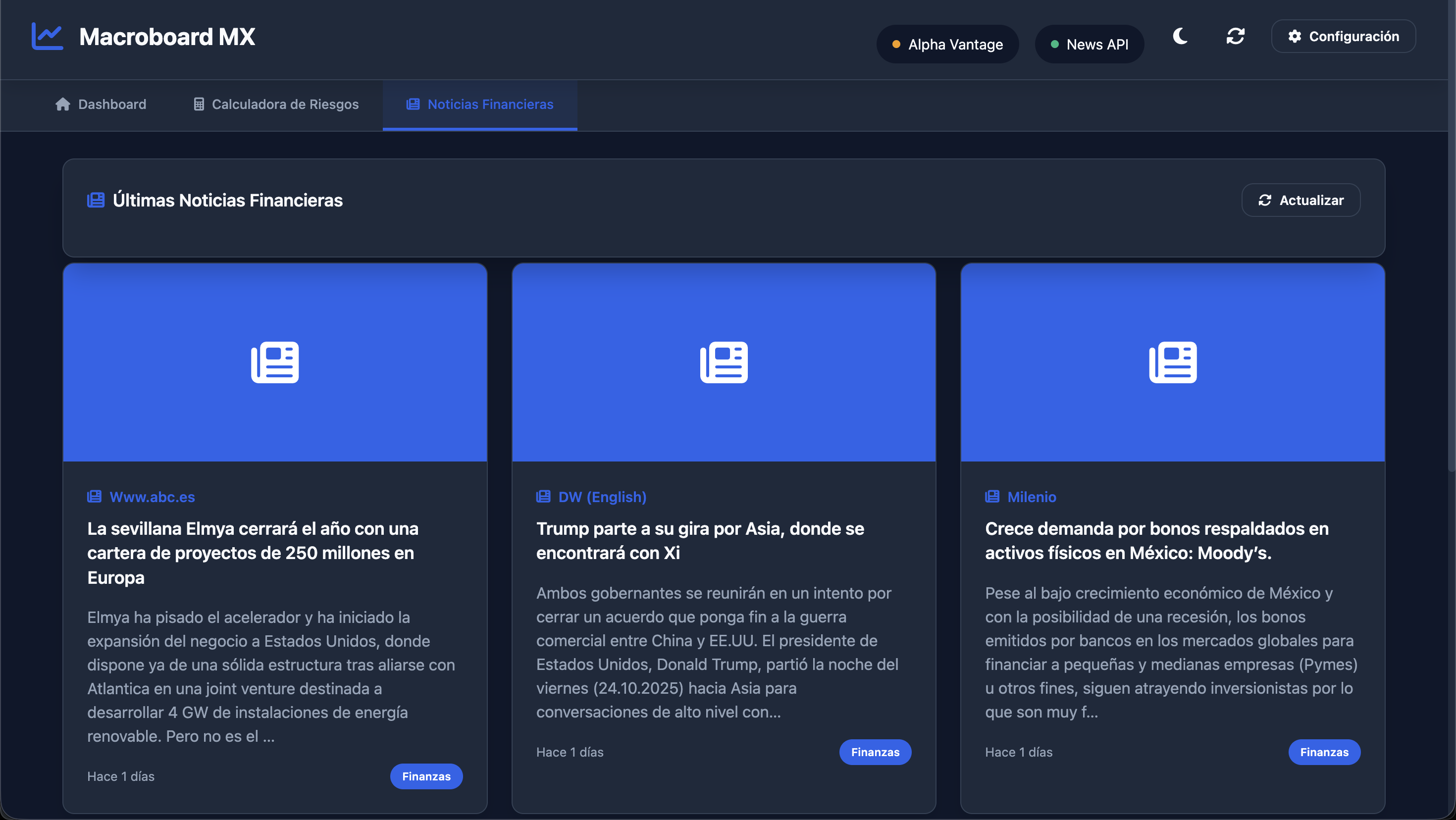Click Finanzas tag on the Elmya card

click(x=426, y=776)
